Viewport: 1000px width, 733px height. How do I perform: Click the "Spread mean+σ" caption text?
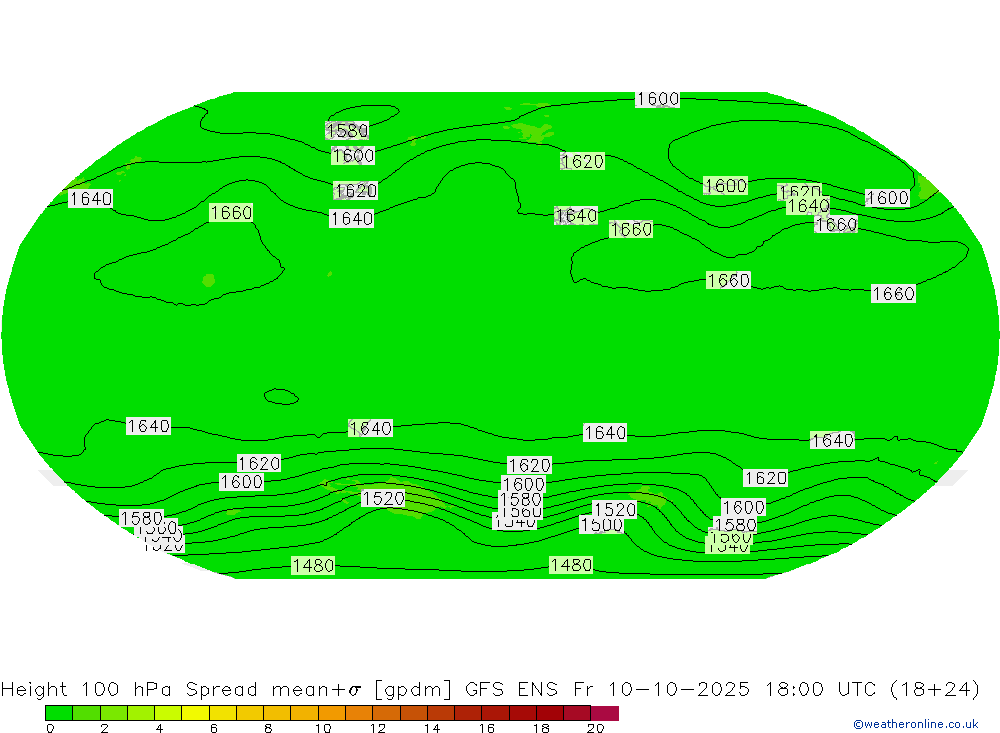tap(274, 690)
